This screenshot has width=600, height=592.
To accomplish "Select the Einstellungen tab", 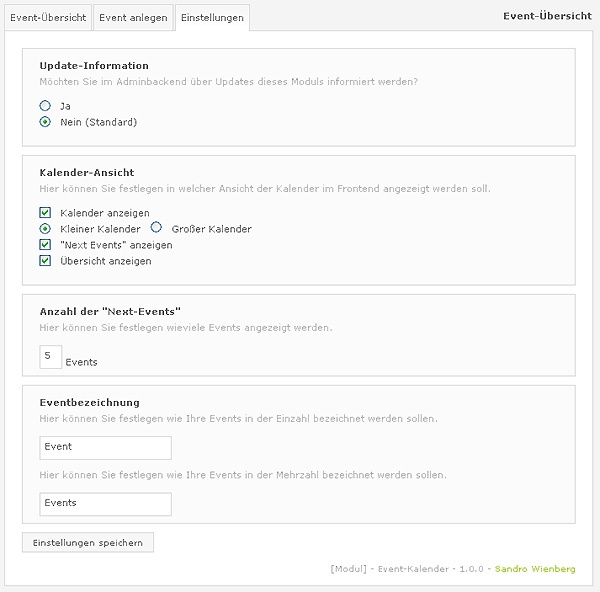I will point(212,18).
